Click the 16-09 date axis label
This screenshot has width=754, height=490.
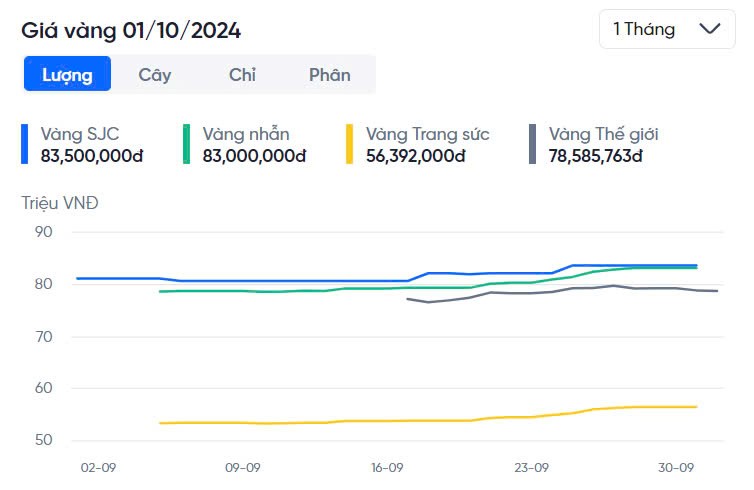tap(387, 467)
